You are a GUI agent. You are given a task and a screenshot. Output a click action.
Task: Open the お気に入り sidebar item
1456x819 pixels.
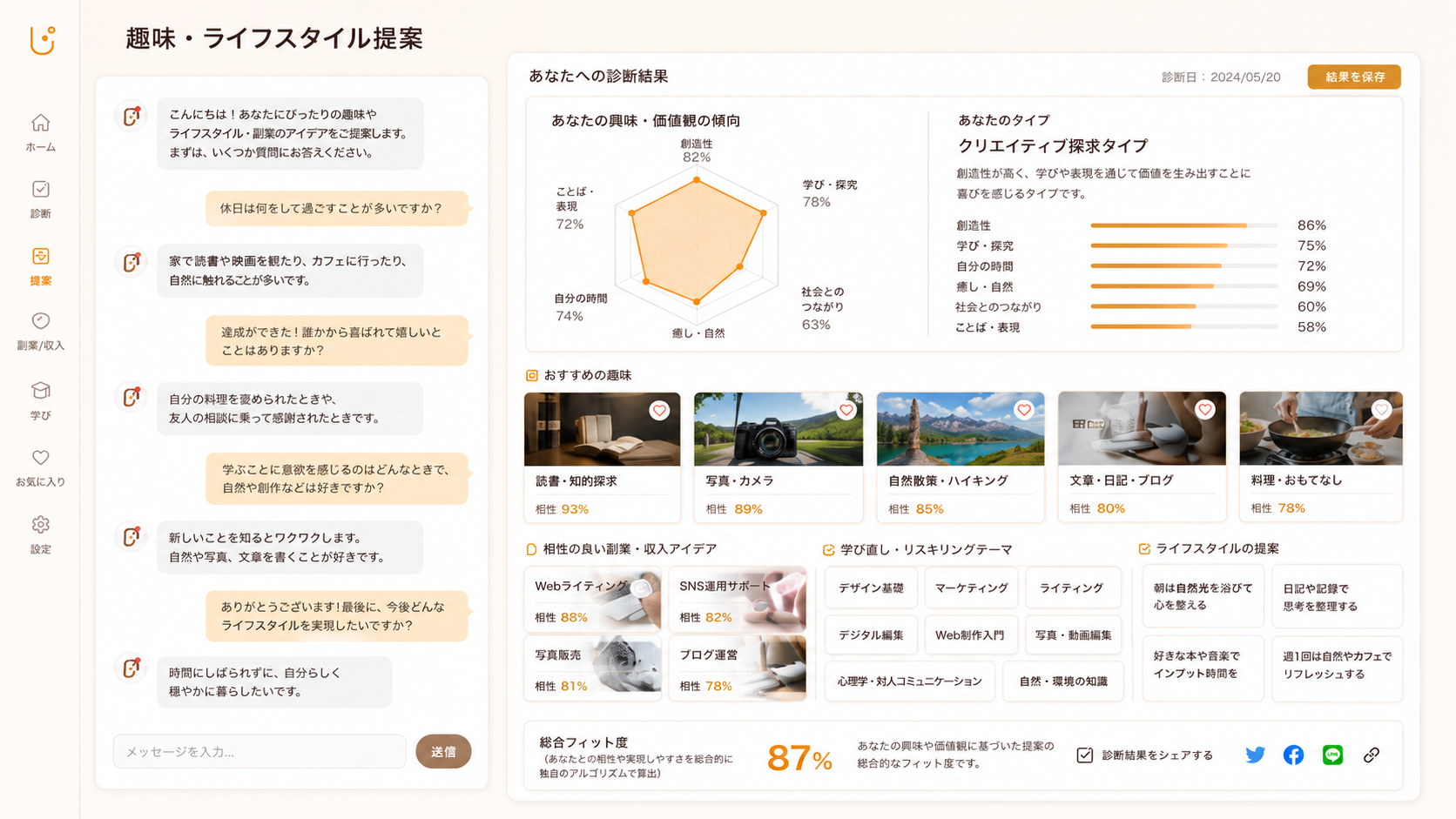40,467
